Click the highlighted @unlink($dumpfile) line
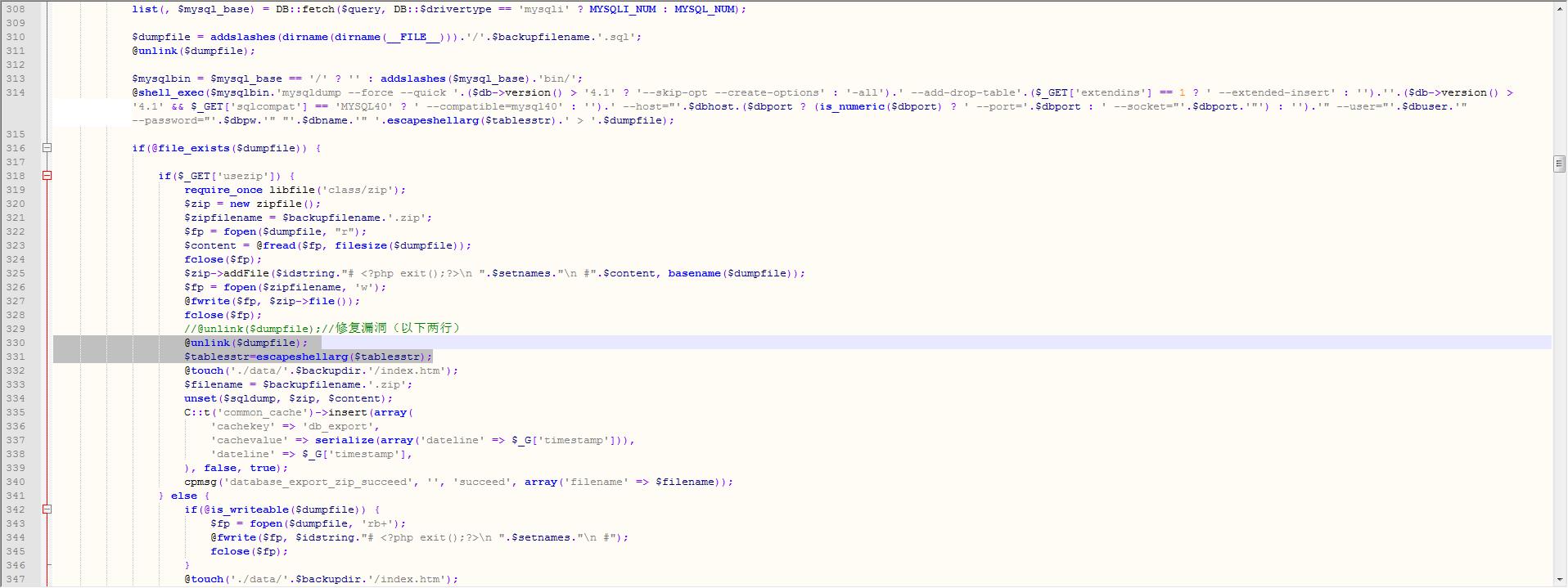The width and height of the screenshot is (1568, 588). tap(246, 343)
